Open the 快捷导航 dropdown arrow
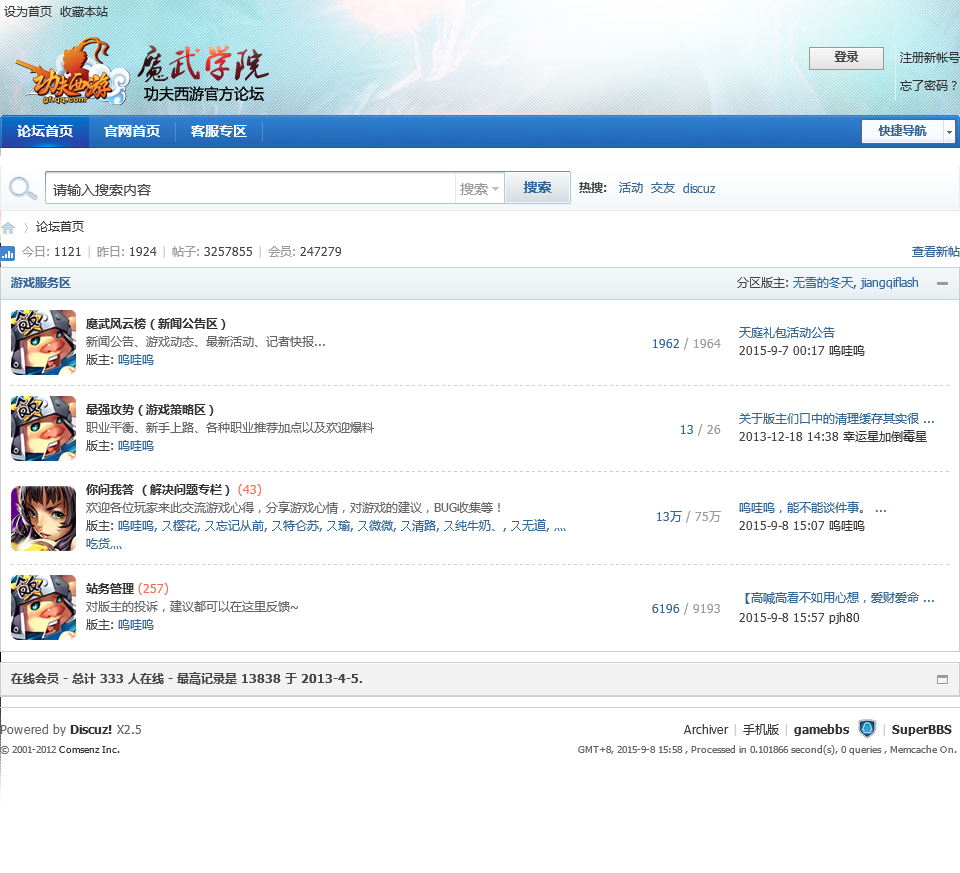 [949, 131]
